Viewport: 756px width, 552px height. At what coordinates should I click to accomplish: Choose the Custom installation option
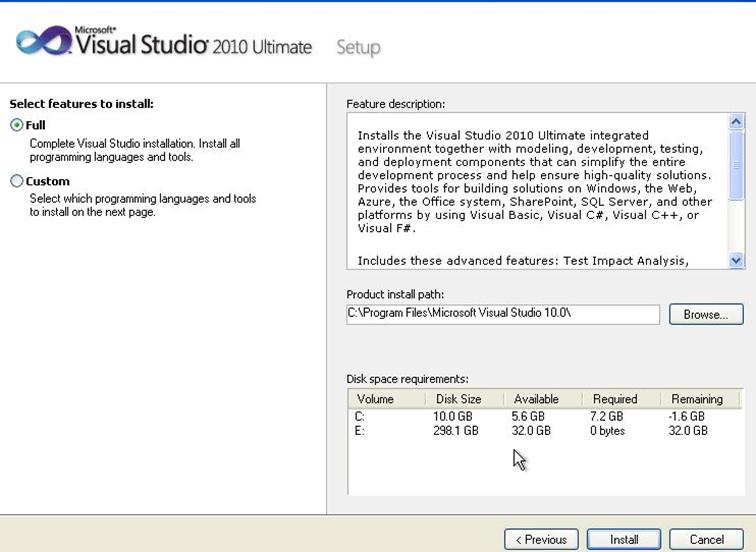coord(17,181)
